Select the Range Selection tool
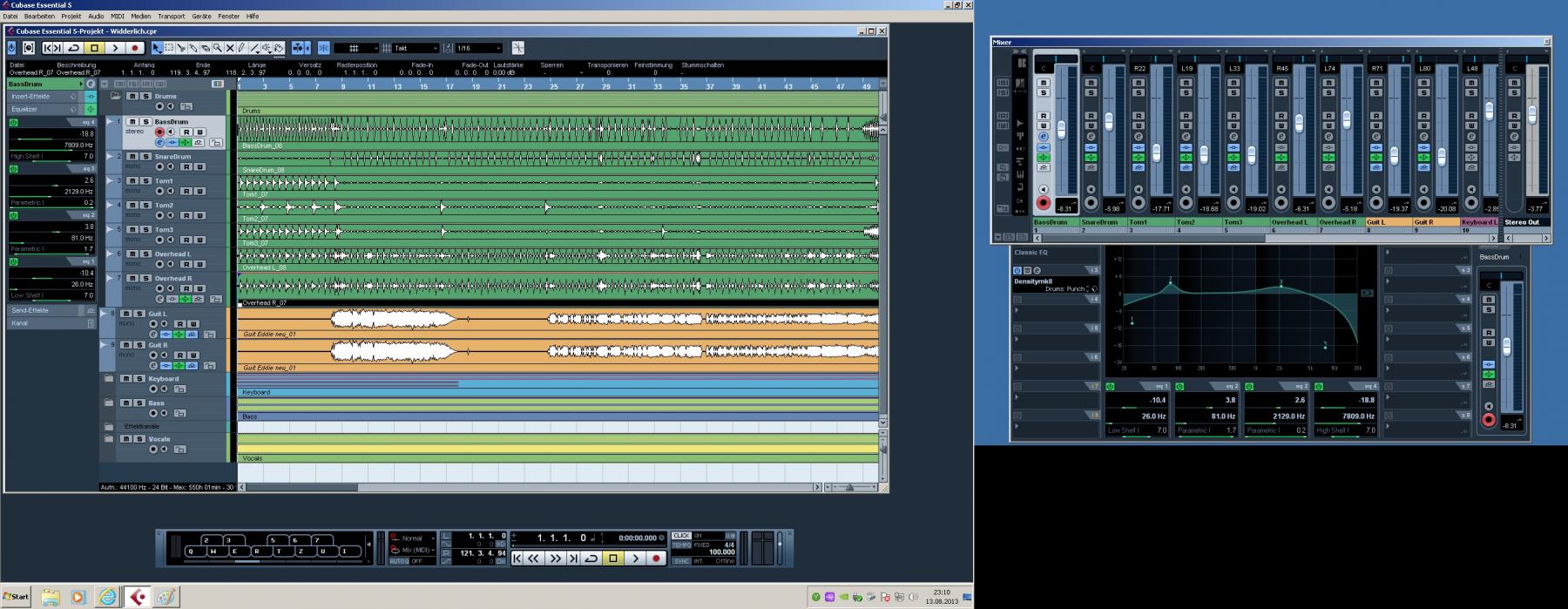This screenshot has width=1568, height=609. point(169,48)
